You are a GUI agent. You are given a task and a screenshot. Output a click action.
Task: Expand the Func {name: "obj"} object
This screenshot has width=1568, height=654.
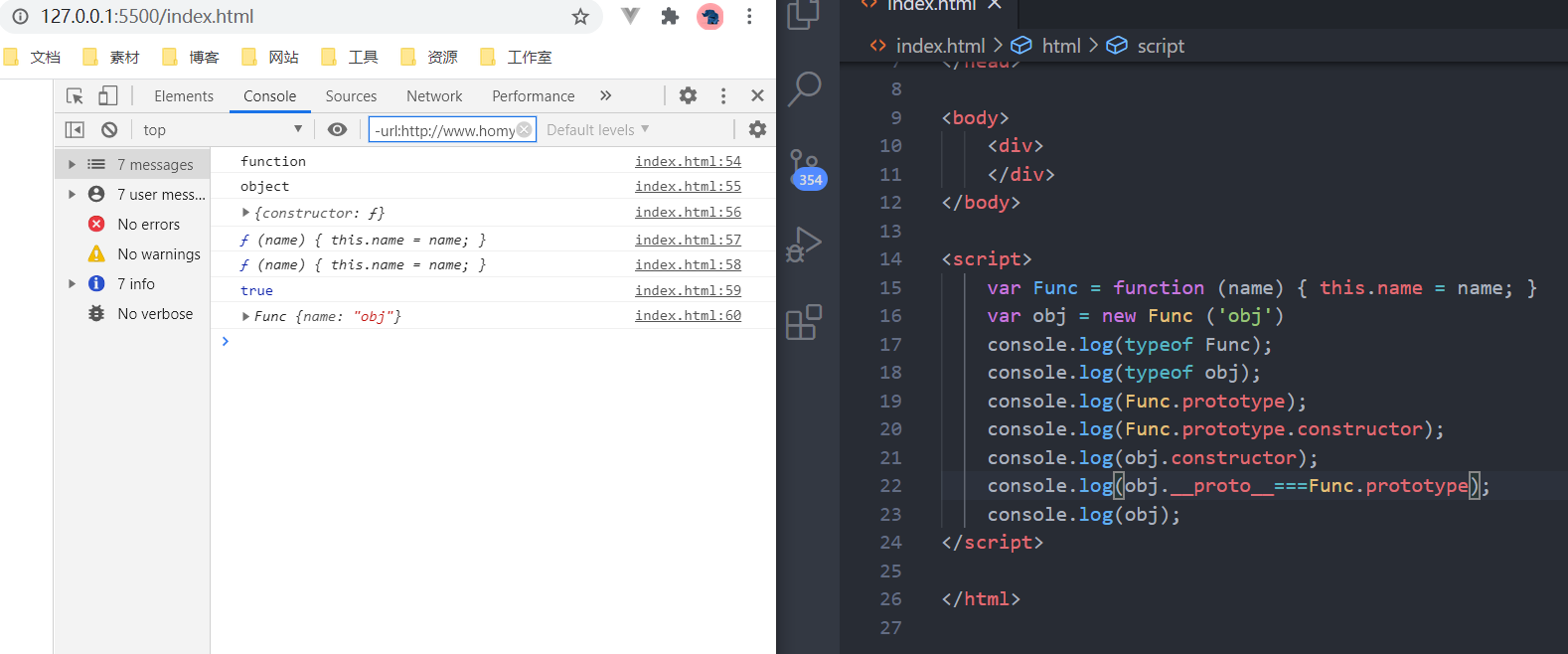[245, 316]
